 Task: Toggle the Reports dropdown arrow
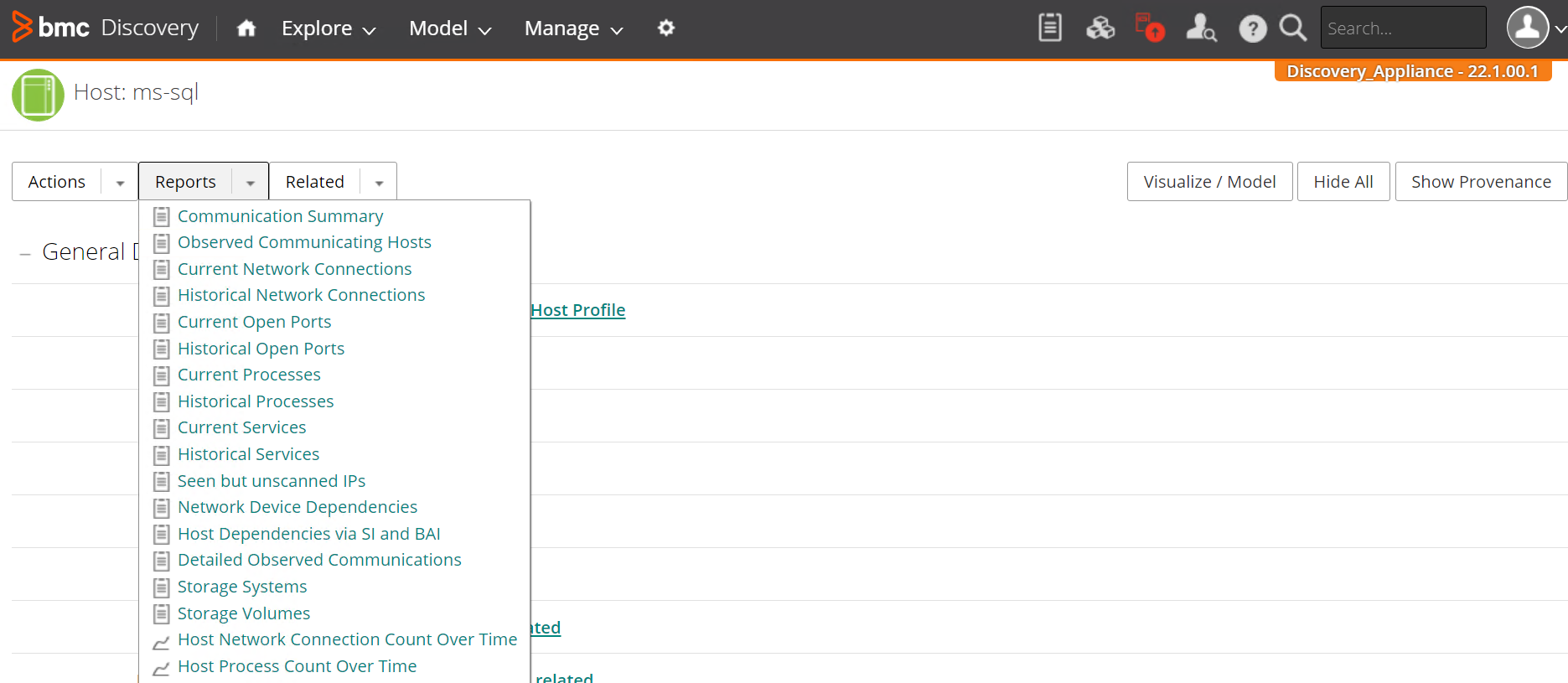tap(250, 182)
